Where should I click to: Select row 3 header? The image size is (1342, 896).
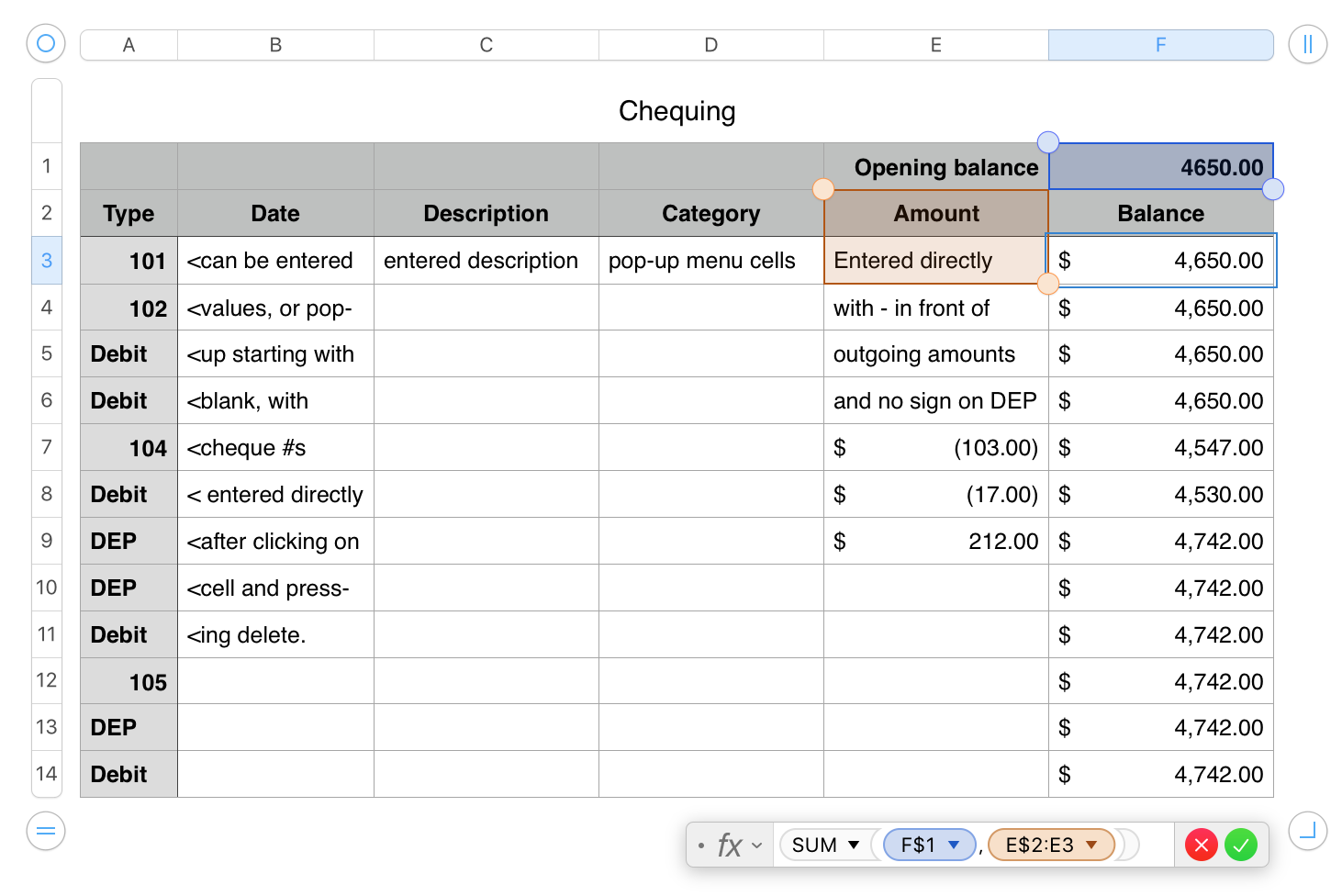click(47, 261)
